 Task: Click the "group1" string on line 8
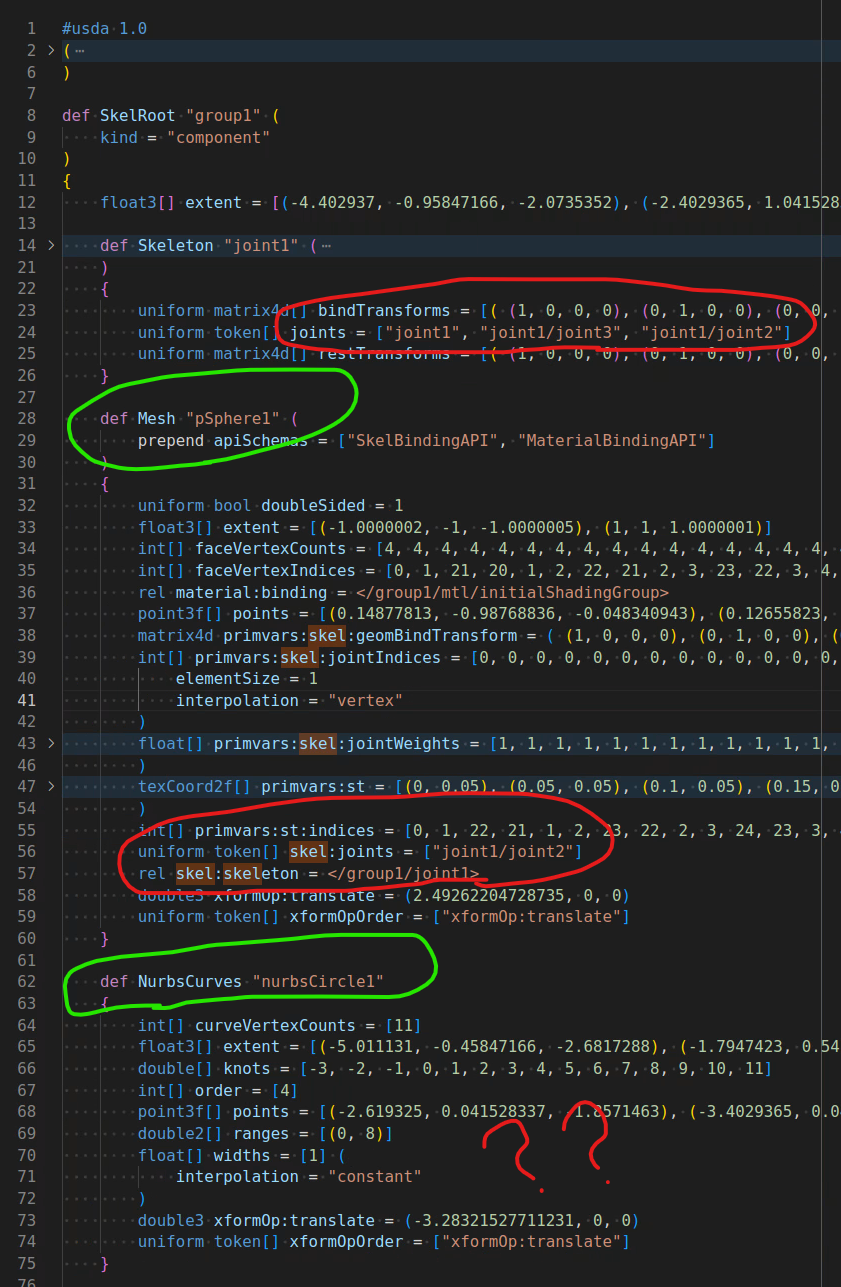(223, 115)
